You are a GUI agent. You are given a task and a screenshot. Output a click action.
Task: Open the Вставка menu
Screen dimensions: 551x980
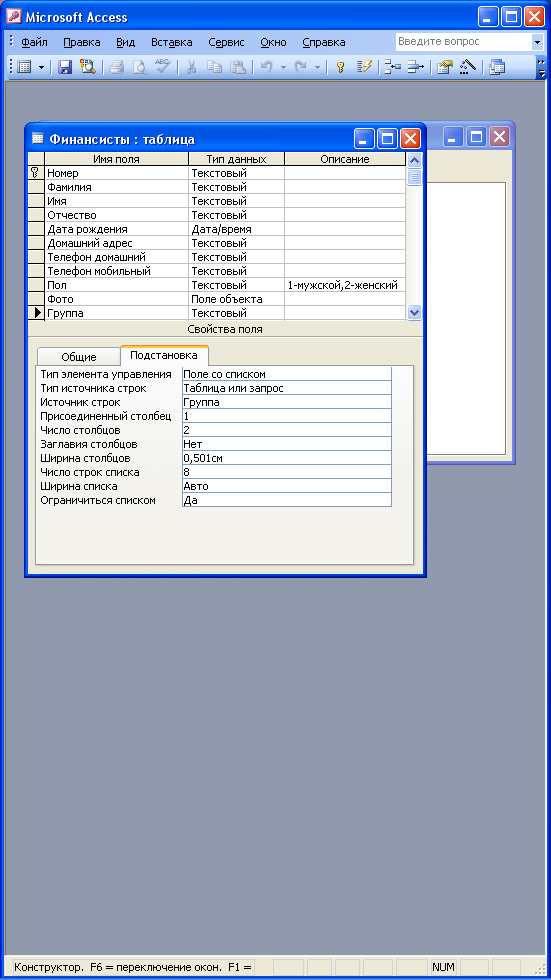pyautogui.click(x=172, y=42)
